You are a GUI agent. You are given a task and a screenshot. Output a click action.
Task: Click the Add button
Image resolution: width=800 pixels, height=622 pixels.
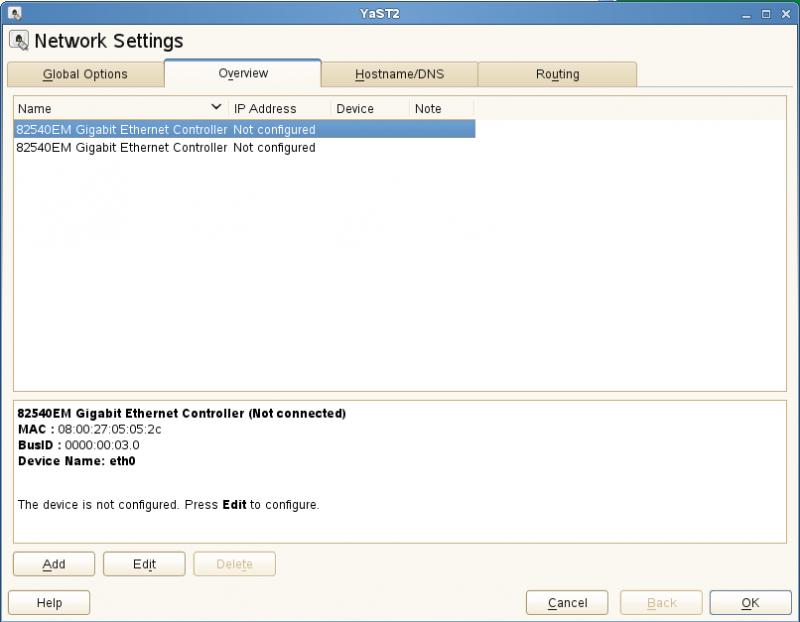(x=53, y=563)
